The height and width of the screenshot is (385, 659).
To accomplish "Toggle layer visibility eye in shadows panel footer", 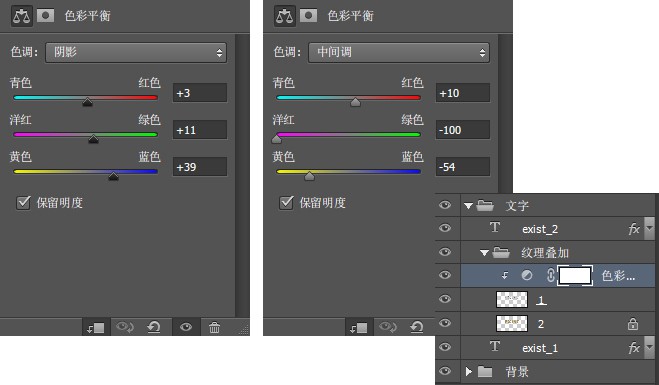I will pyautogui.click(x=186, y=327).
